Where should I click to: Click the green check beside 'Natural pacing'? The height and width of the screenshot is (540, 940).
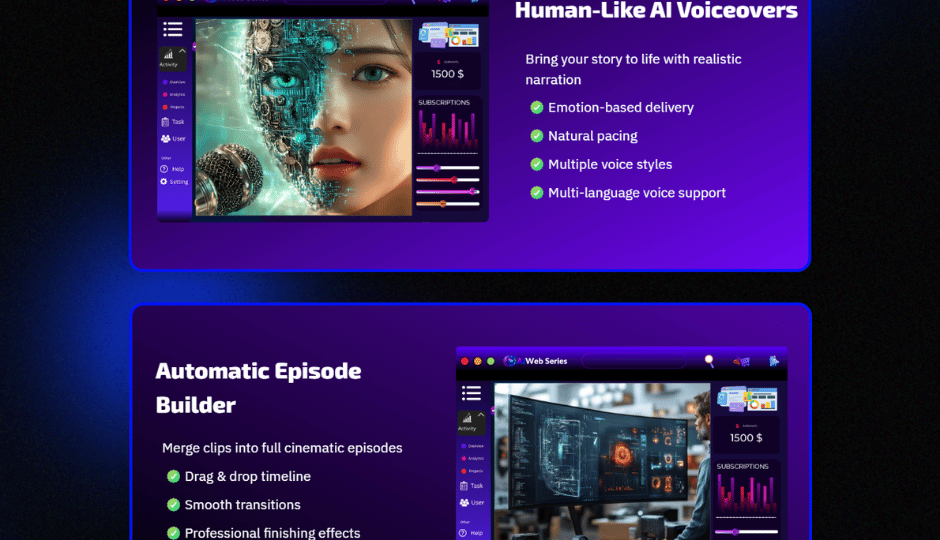pyautogui.click(x=537, y=136)
